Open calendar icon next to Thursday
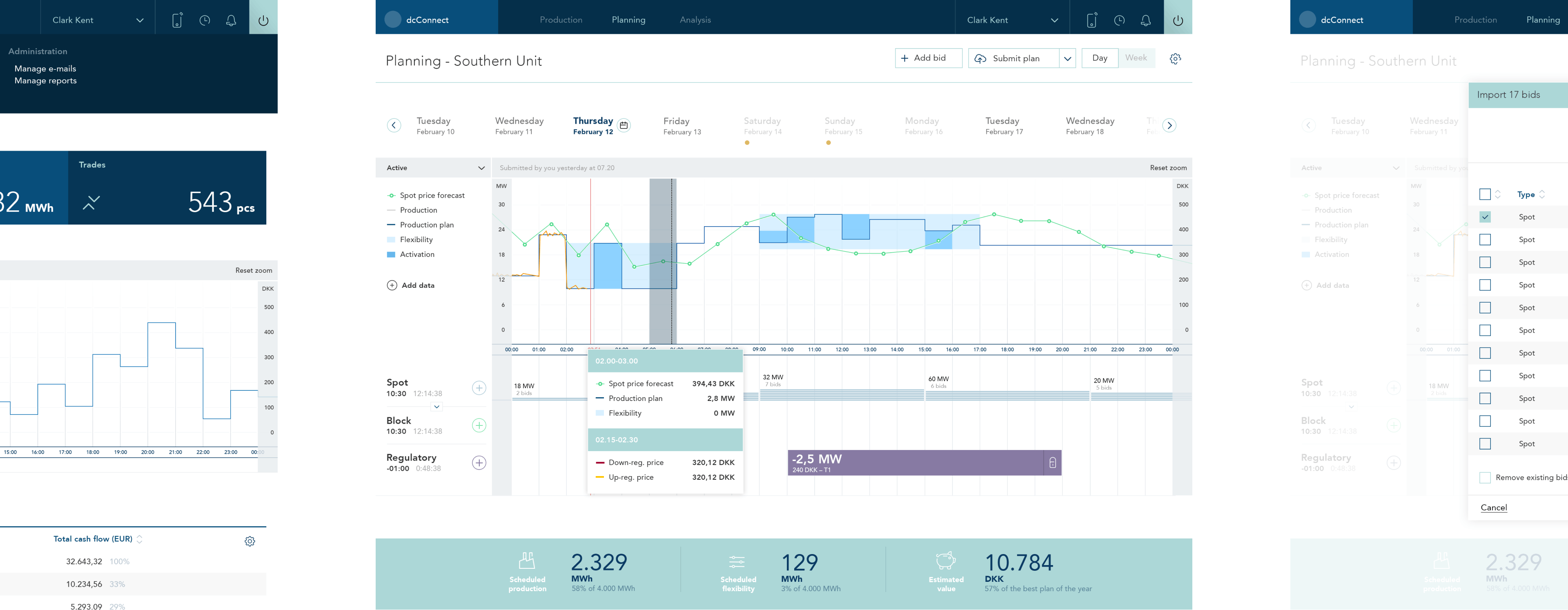The width and height of the screenshot is (1568, 610). click(623, 125)
